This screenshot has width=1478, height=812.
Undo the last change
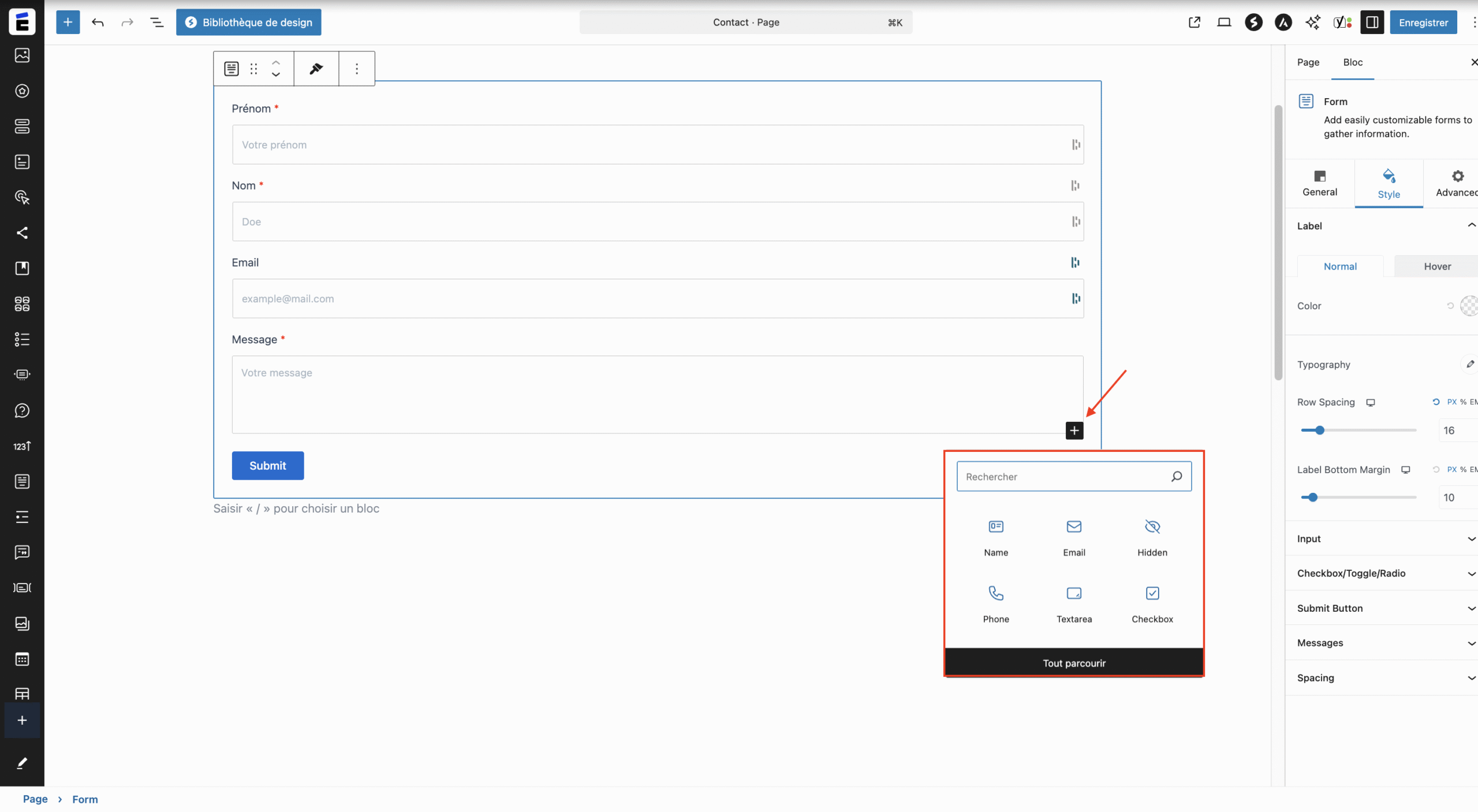[98, 23]
